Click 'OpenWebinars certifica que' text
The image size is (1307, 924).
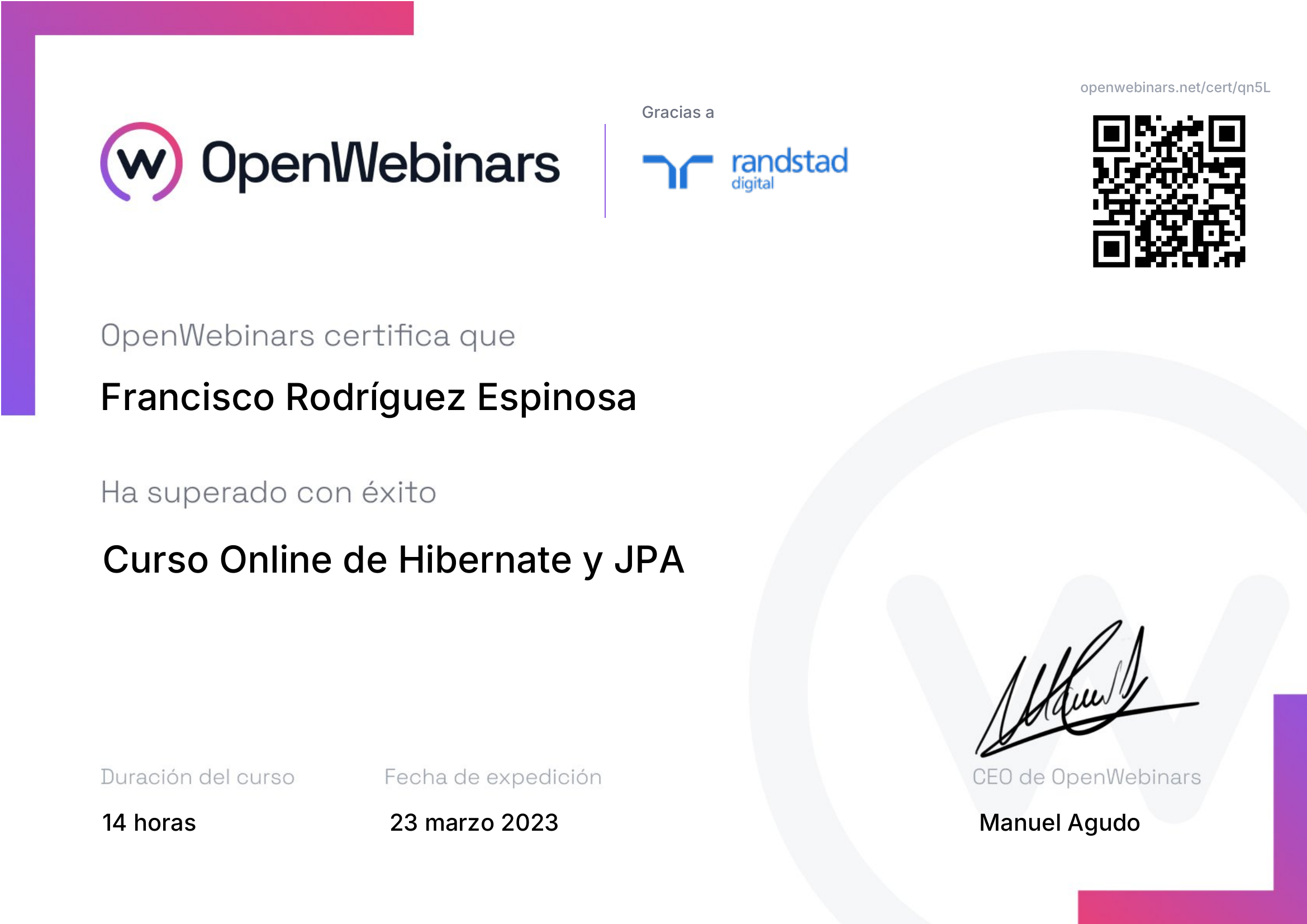308,336
